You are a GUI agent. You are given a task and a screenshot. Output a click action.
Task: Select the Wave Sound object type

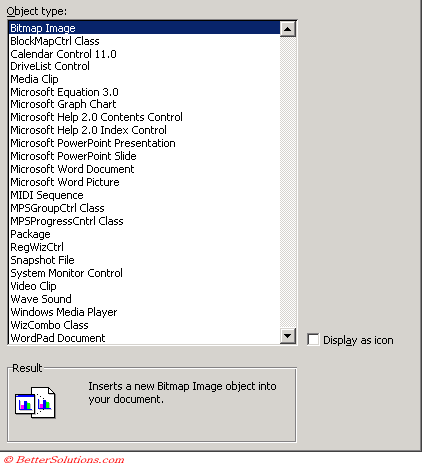(x=144, y=299)
